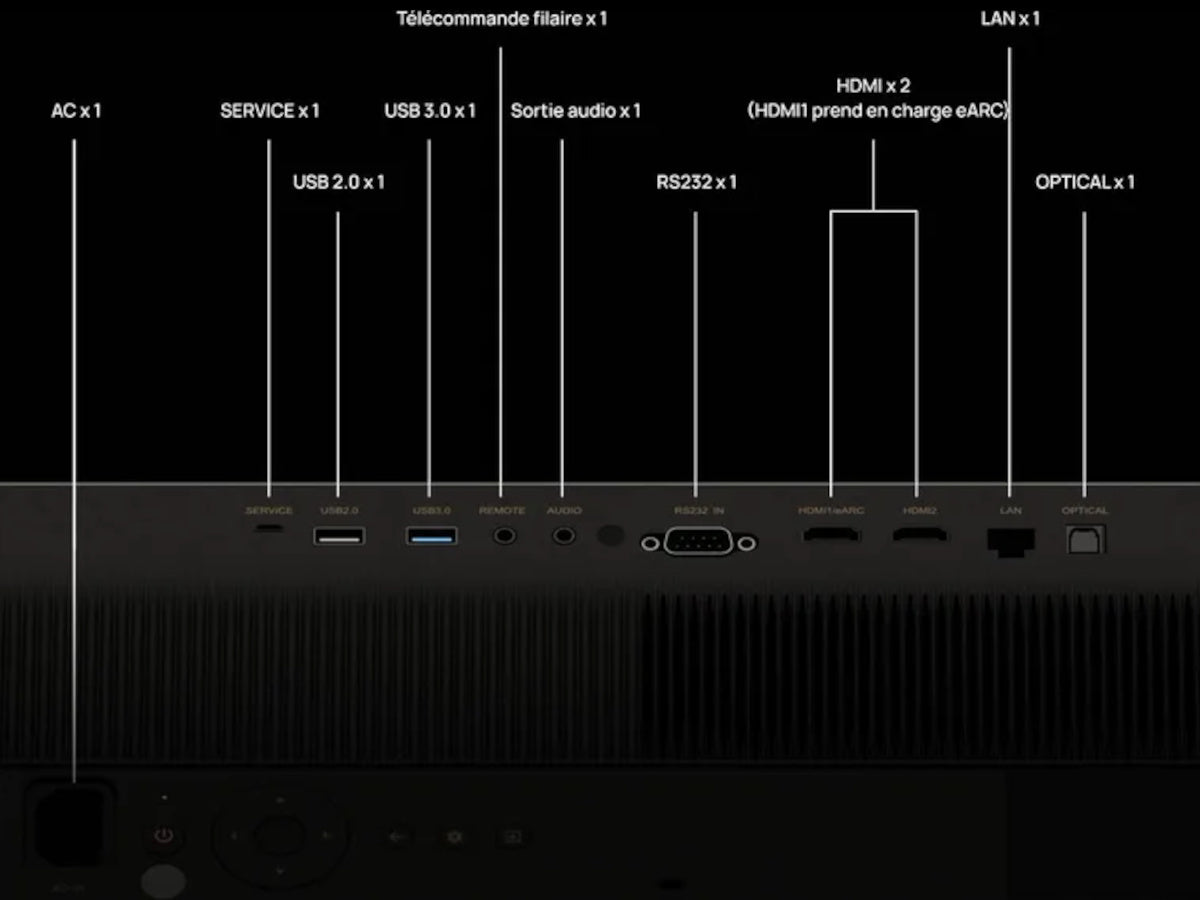Click the input source icon
This screenshot has height=900, width=1200.
click(510, 836)
